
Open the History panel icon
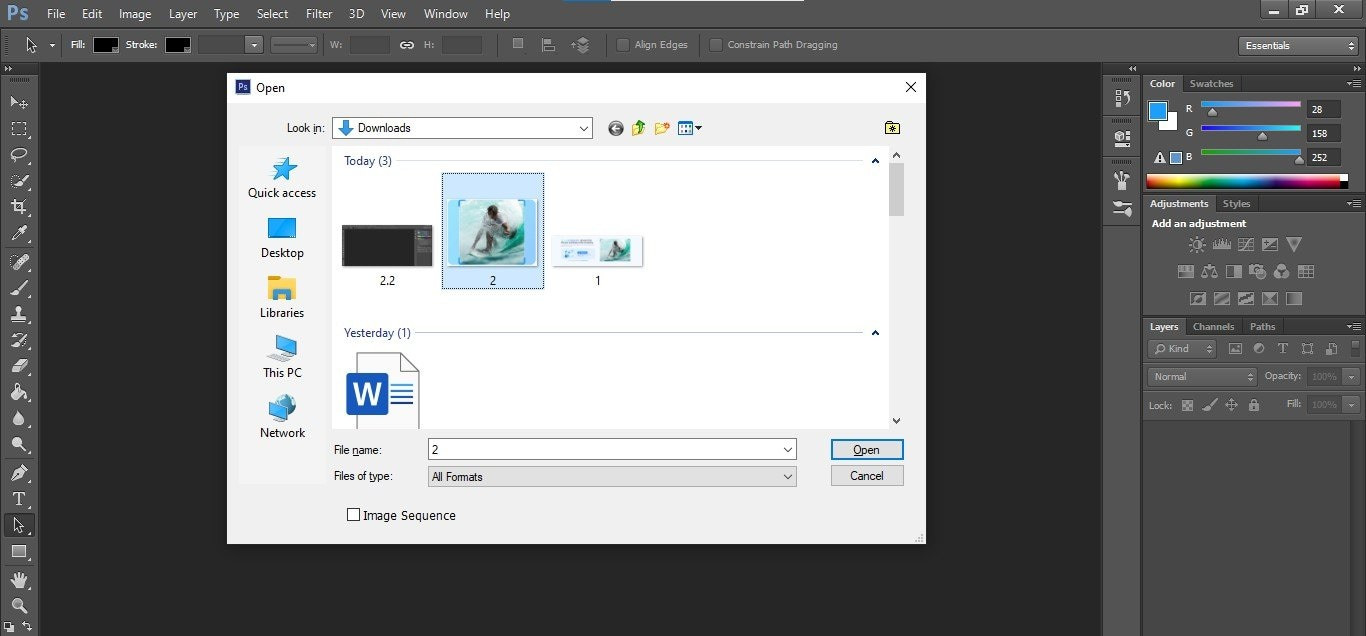tap(1122, 99)
